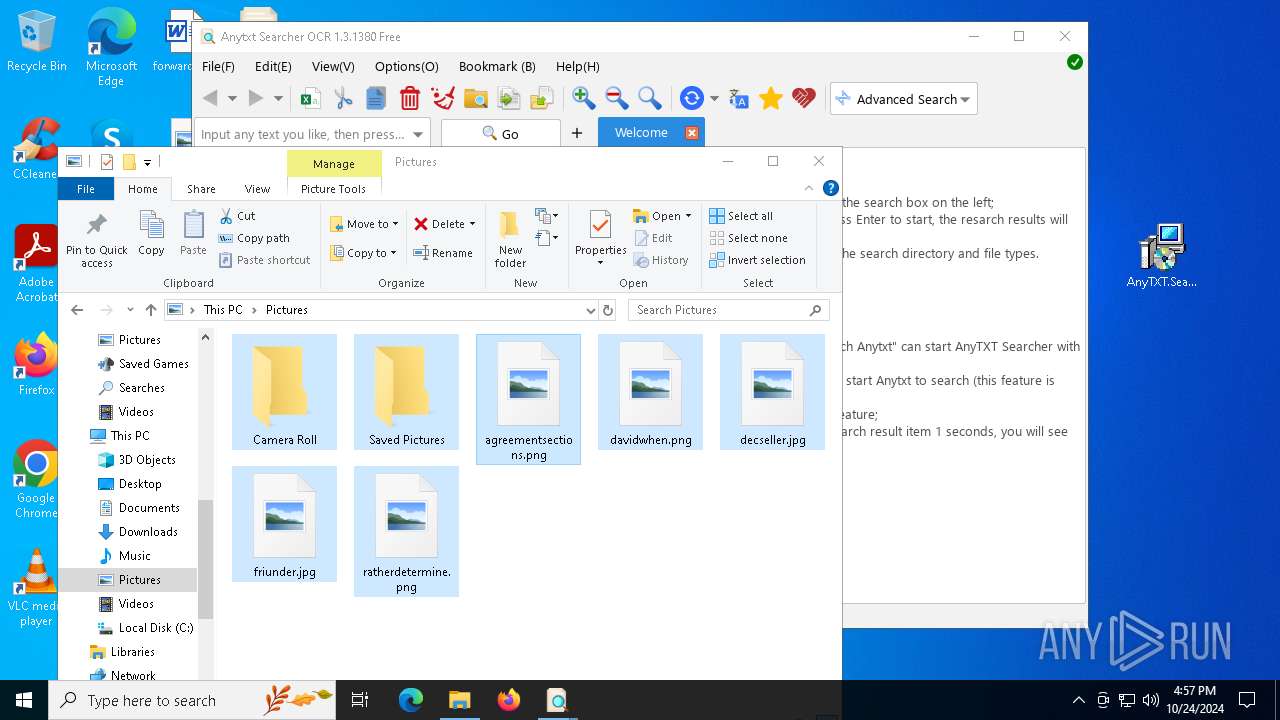
Task: Collapse the Explorer ribbon with the chevron
Action: [809, 188]
